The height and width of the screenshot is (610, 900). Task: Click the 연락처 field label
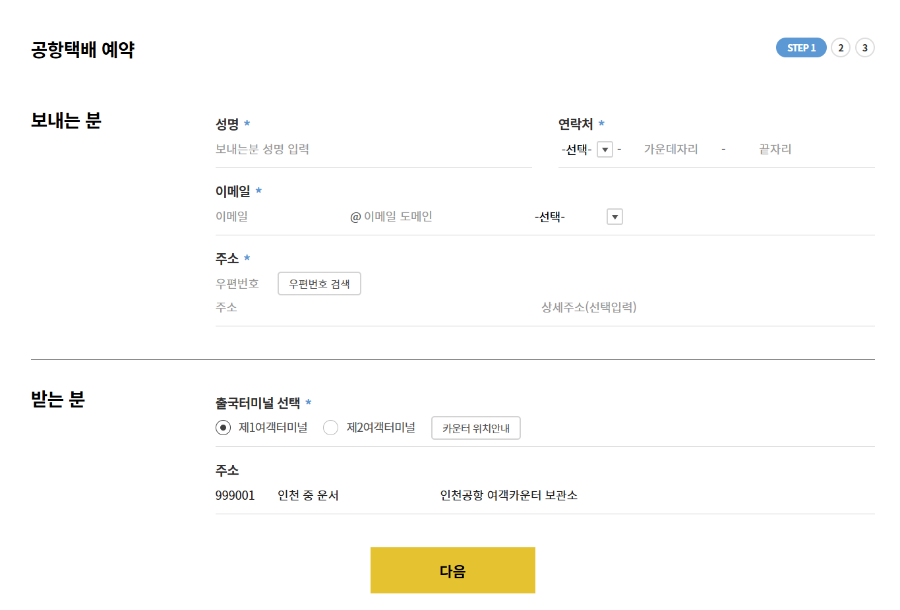coord(575,123)
